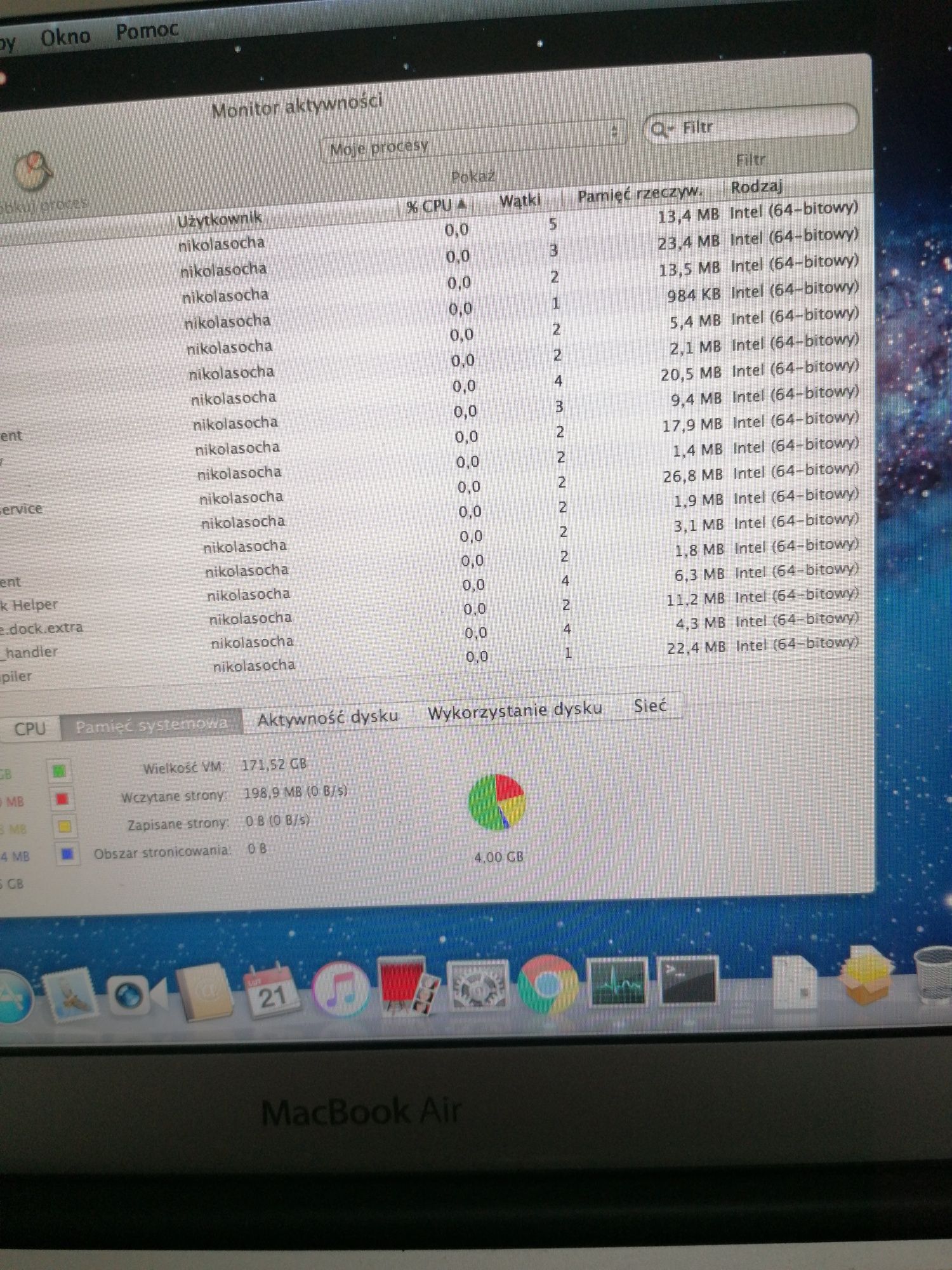952x1270 pixels.
Task: Click the % CPU sort arrow
Action: click(462, 204)
